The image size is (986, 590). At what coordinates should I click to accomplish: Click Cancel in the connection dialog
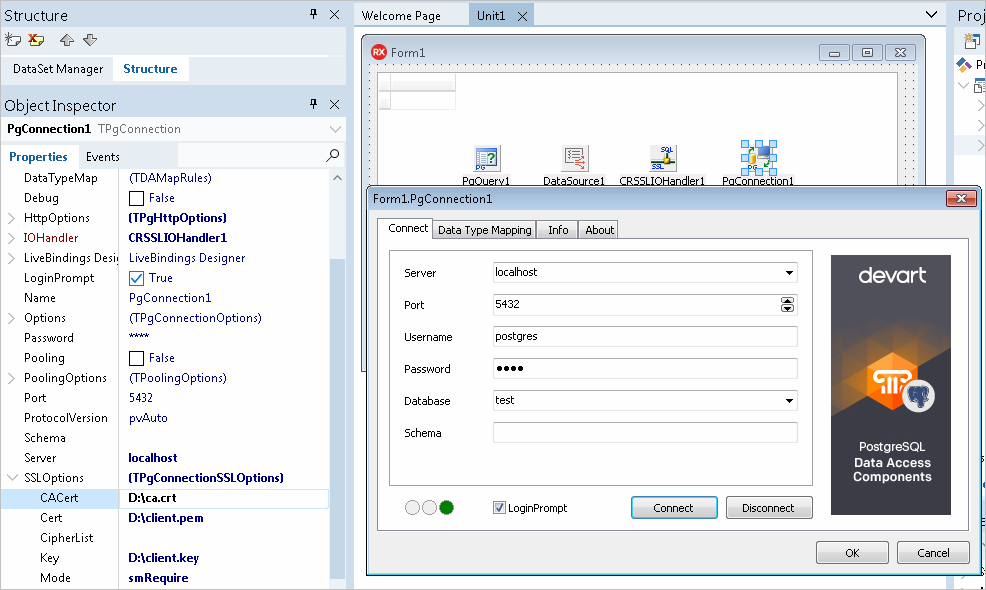click(933, 552)
